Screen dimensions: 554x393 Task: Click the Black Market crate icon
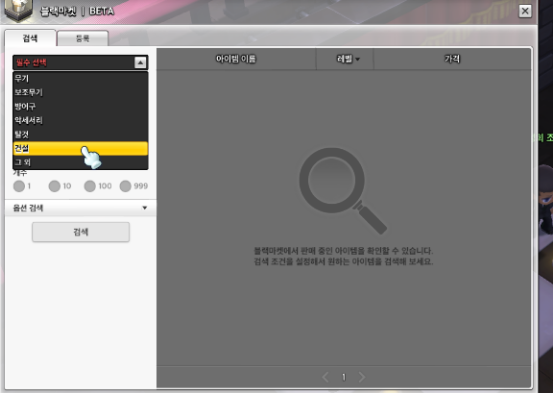coord(18,10)
